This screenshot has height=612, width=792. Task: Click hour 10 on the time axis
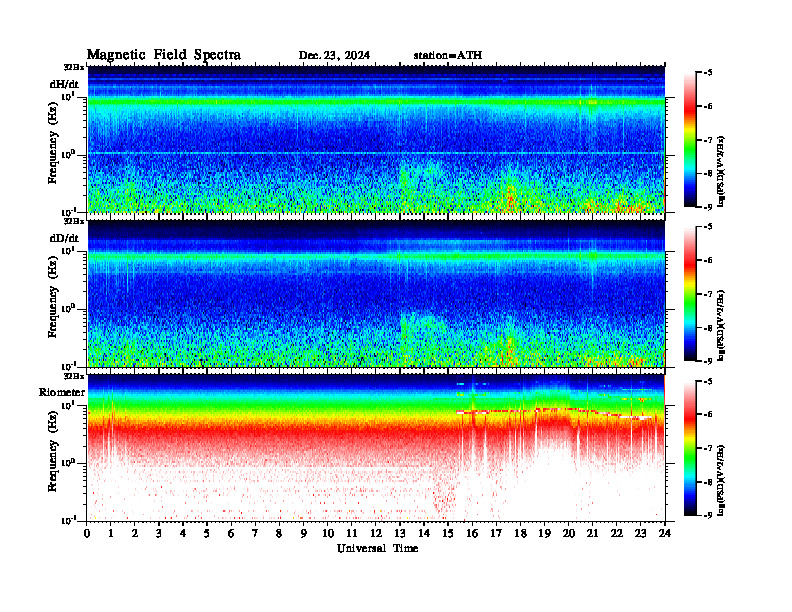328,533
